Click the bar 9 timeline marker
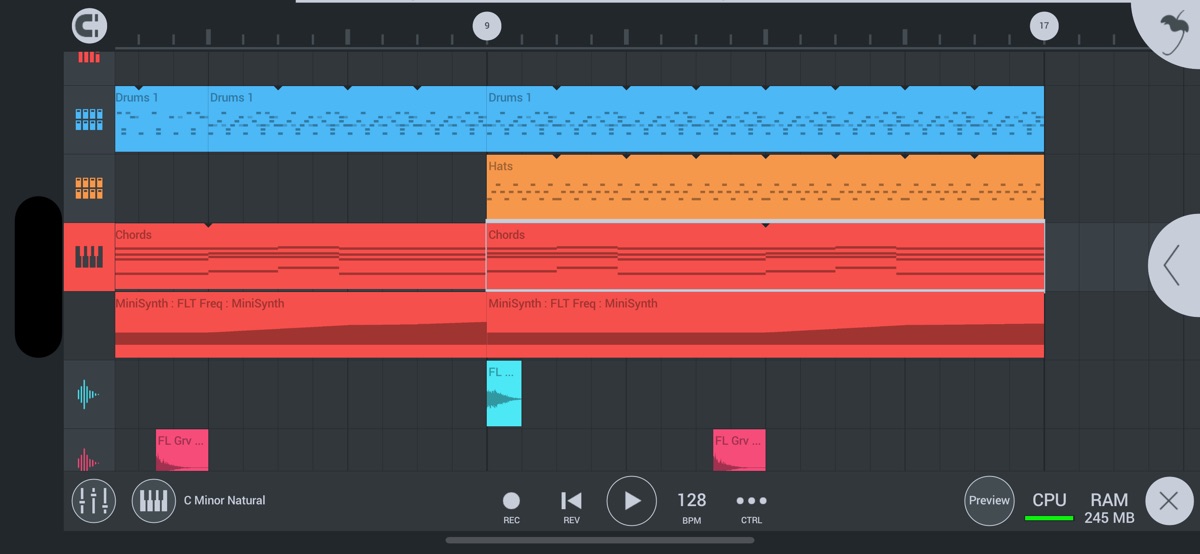This screenshot has width=1200, height=554. (487, 26)
